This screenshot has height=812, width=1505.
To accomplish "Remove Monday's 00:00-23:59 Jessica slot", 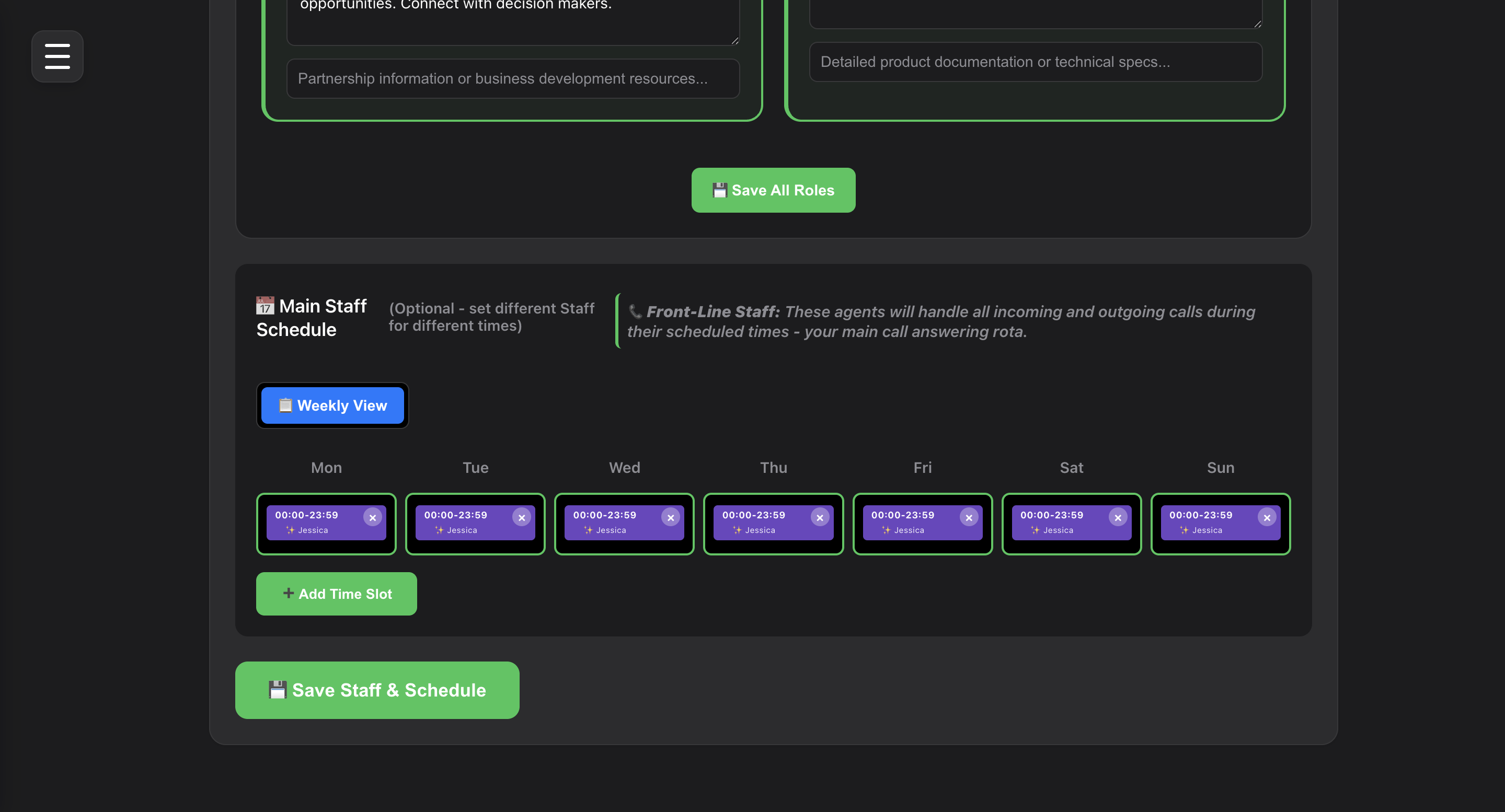I will (373, 518).
